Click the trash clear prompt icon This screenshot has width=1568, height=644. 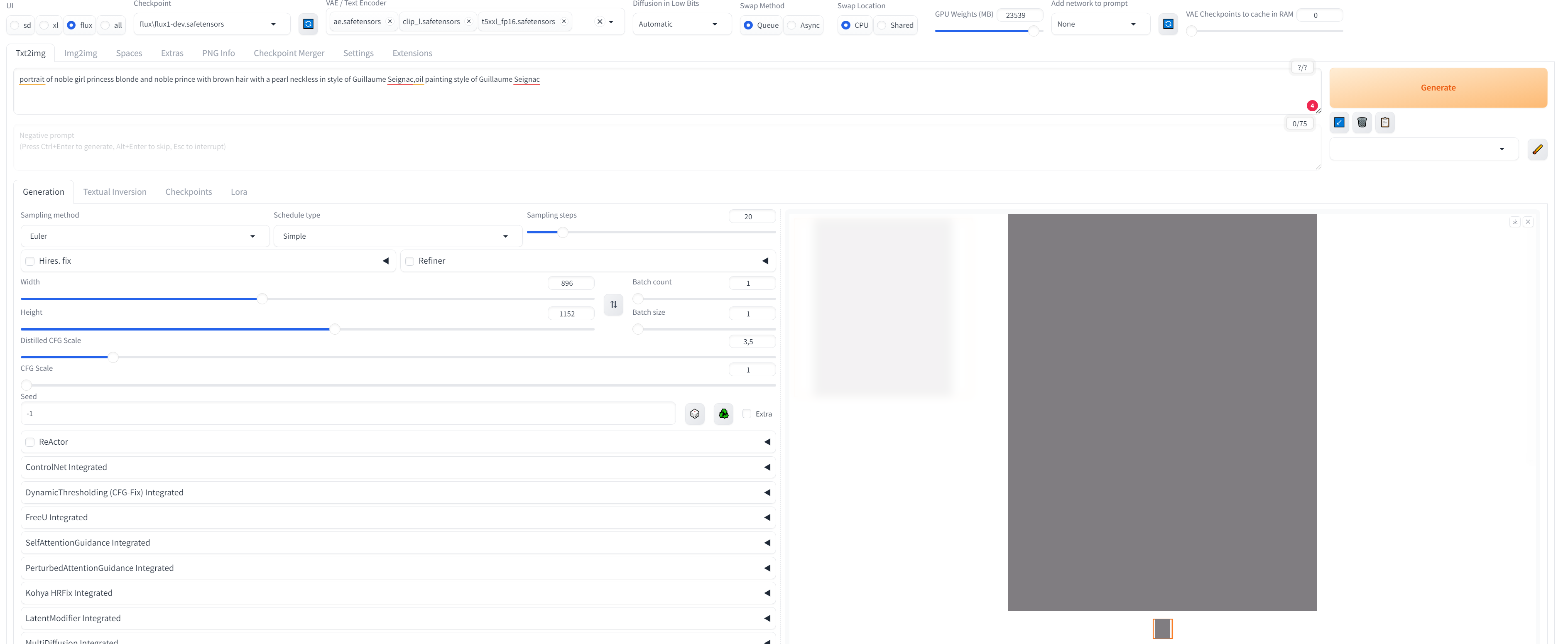coord(1362,123)
